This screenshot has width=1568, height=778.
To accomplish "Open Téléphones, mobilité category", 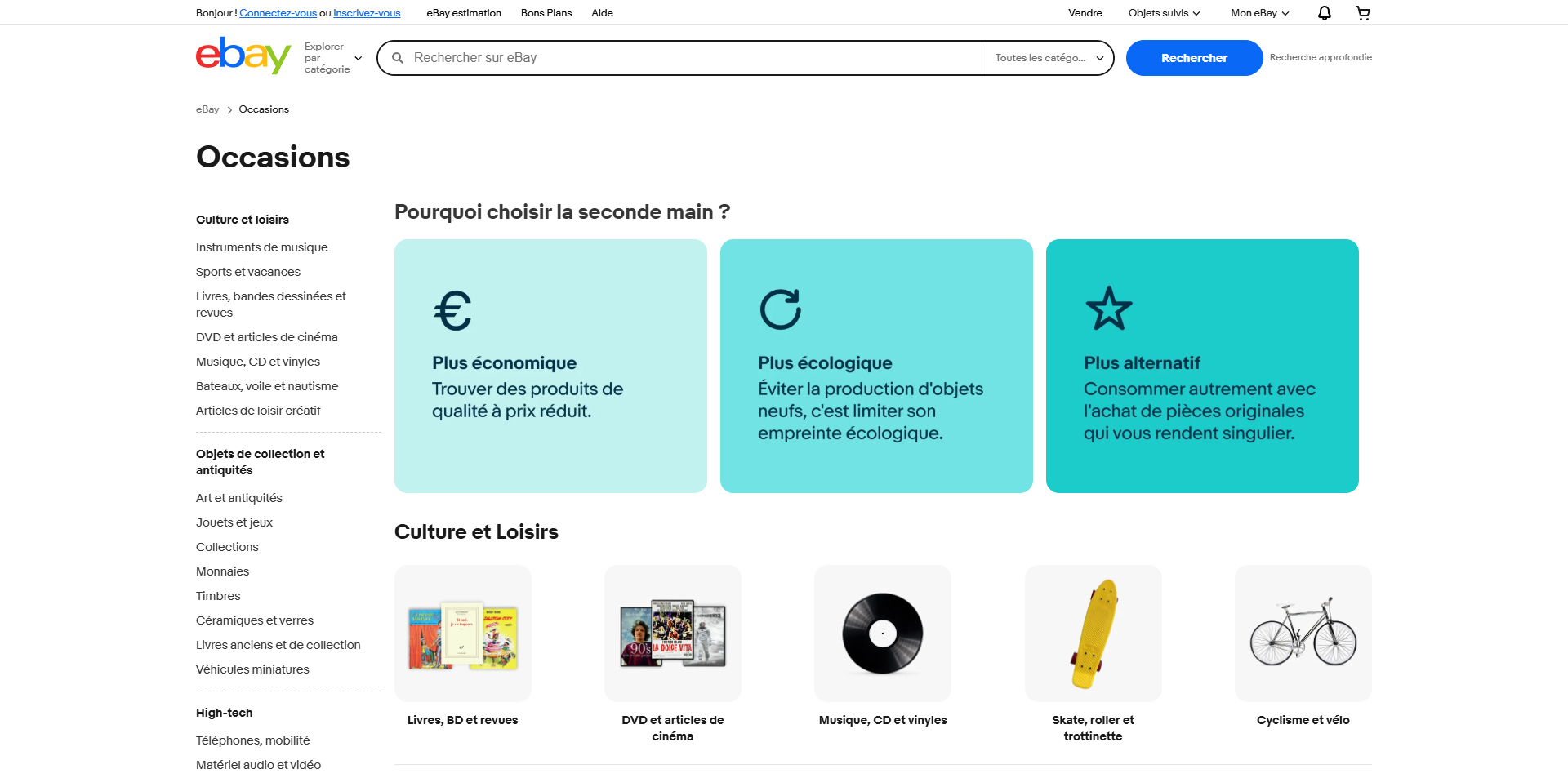I will (x=253, y=740).
